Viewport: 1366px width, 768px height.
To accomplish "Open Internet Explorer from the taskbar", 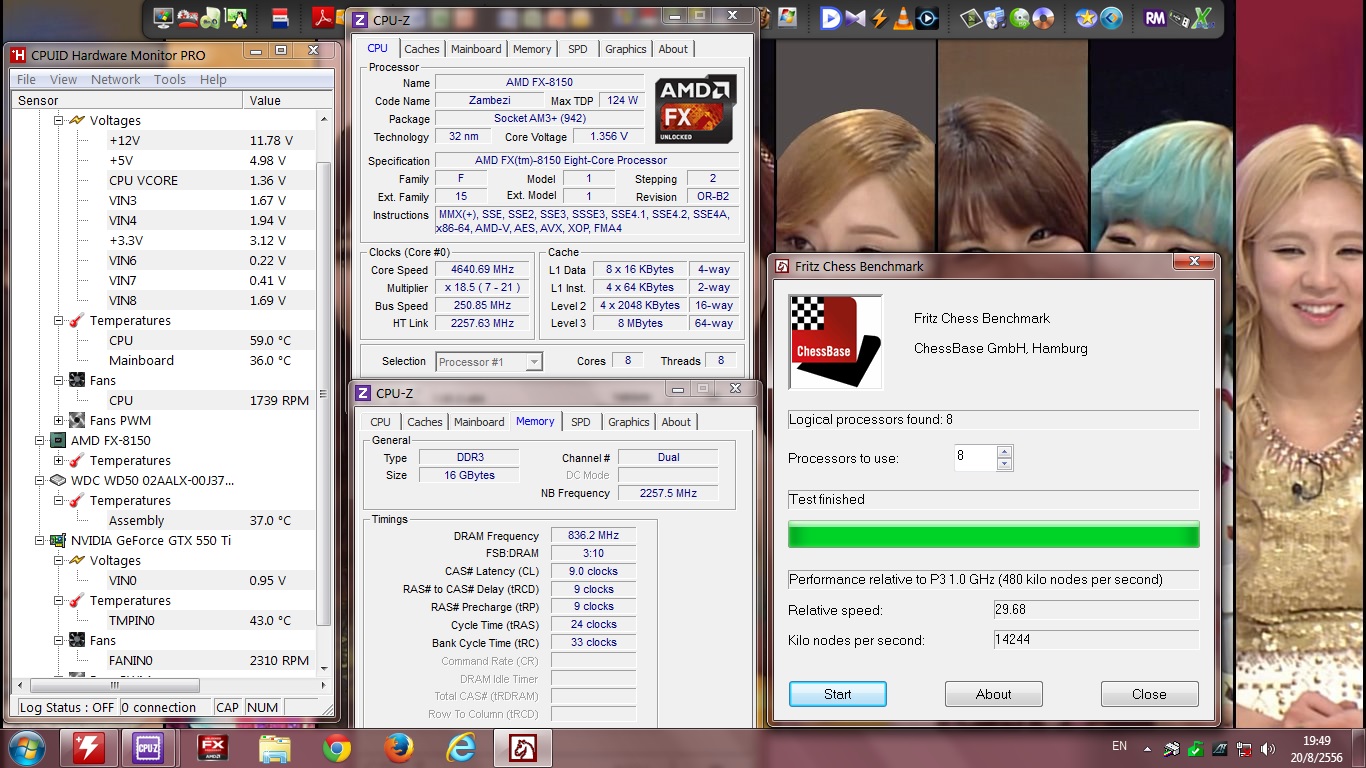I will pos(461,747).
